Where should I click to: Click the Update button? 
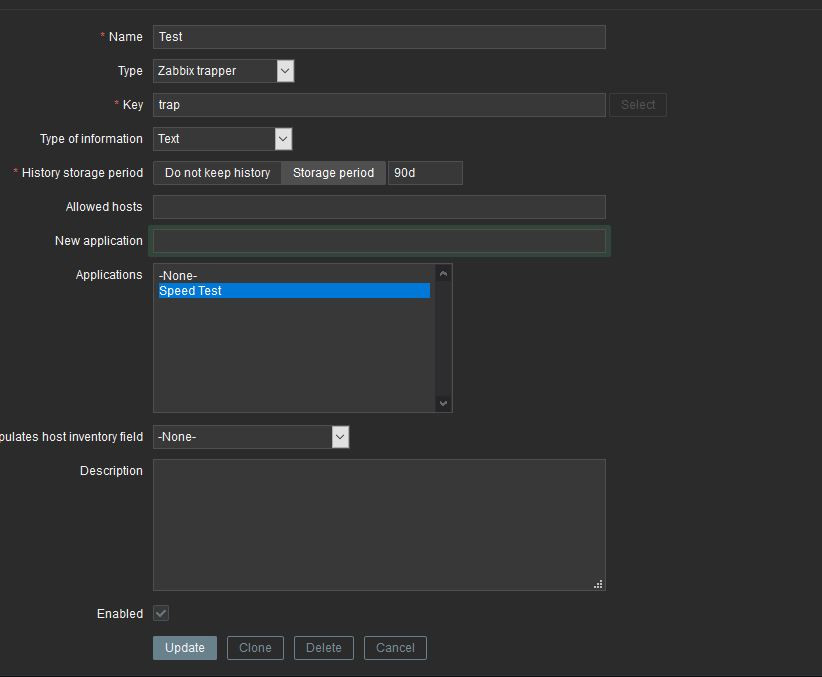tap(185, 648)
